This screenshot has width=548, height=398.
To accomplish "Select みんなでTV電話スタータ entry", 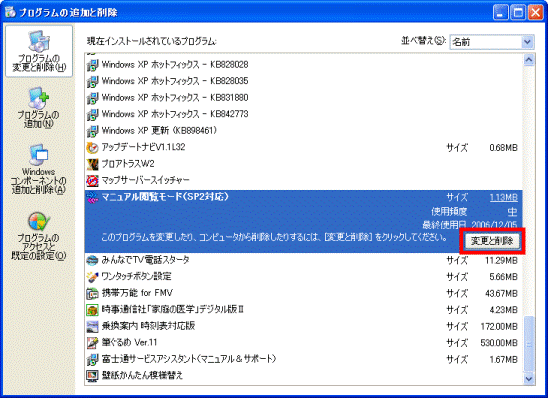I will point(303,260).
